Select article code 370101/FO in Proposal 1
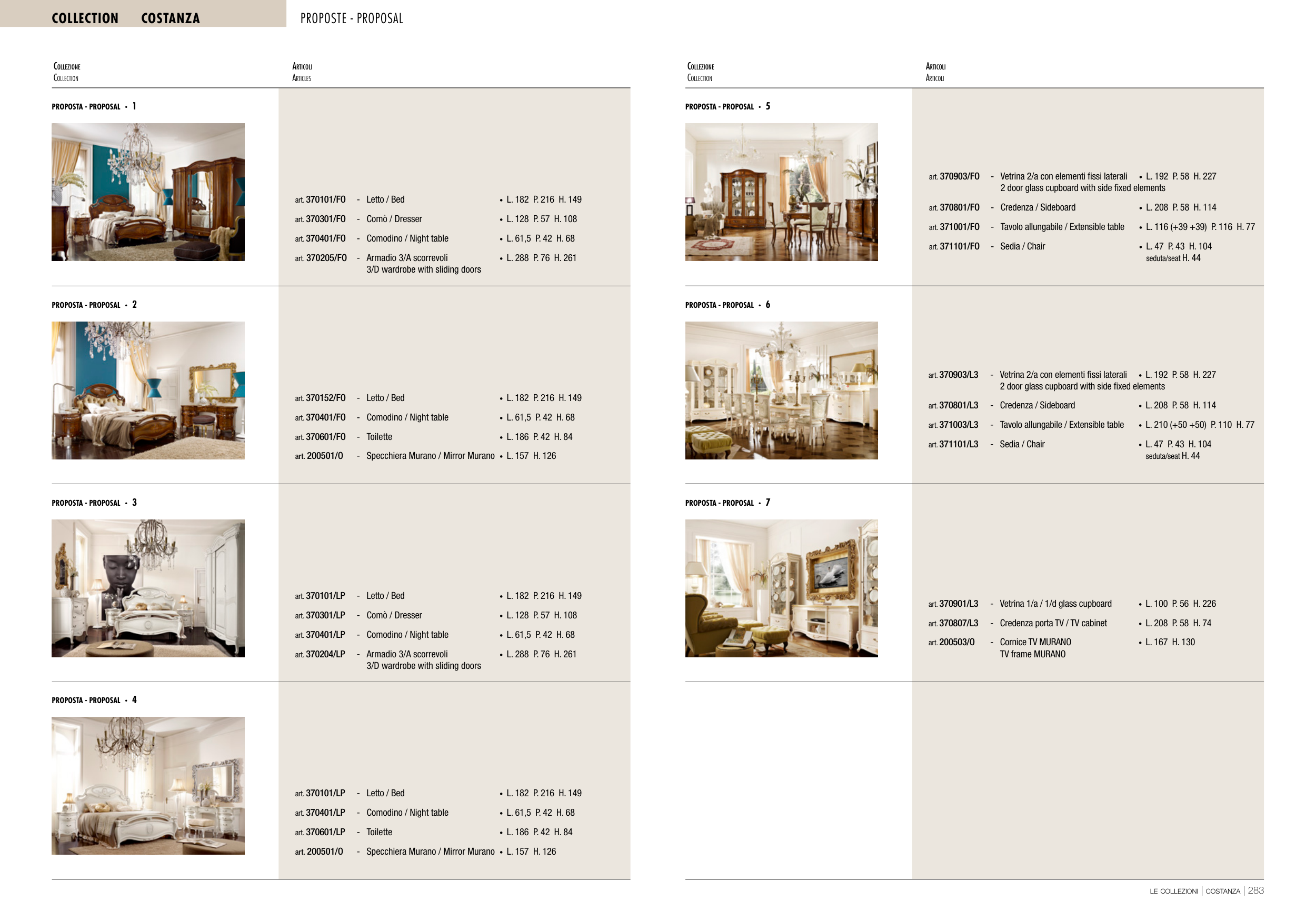 (x=325, y=199)
